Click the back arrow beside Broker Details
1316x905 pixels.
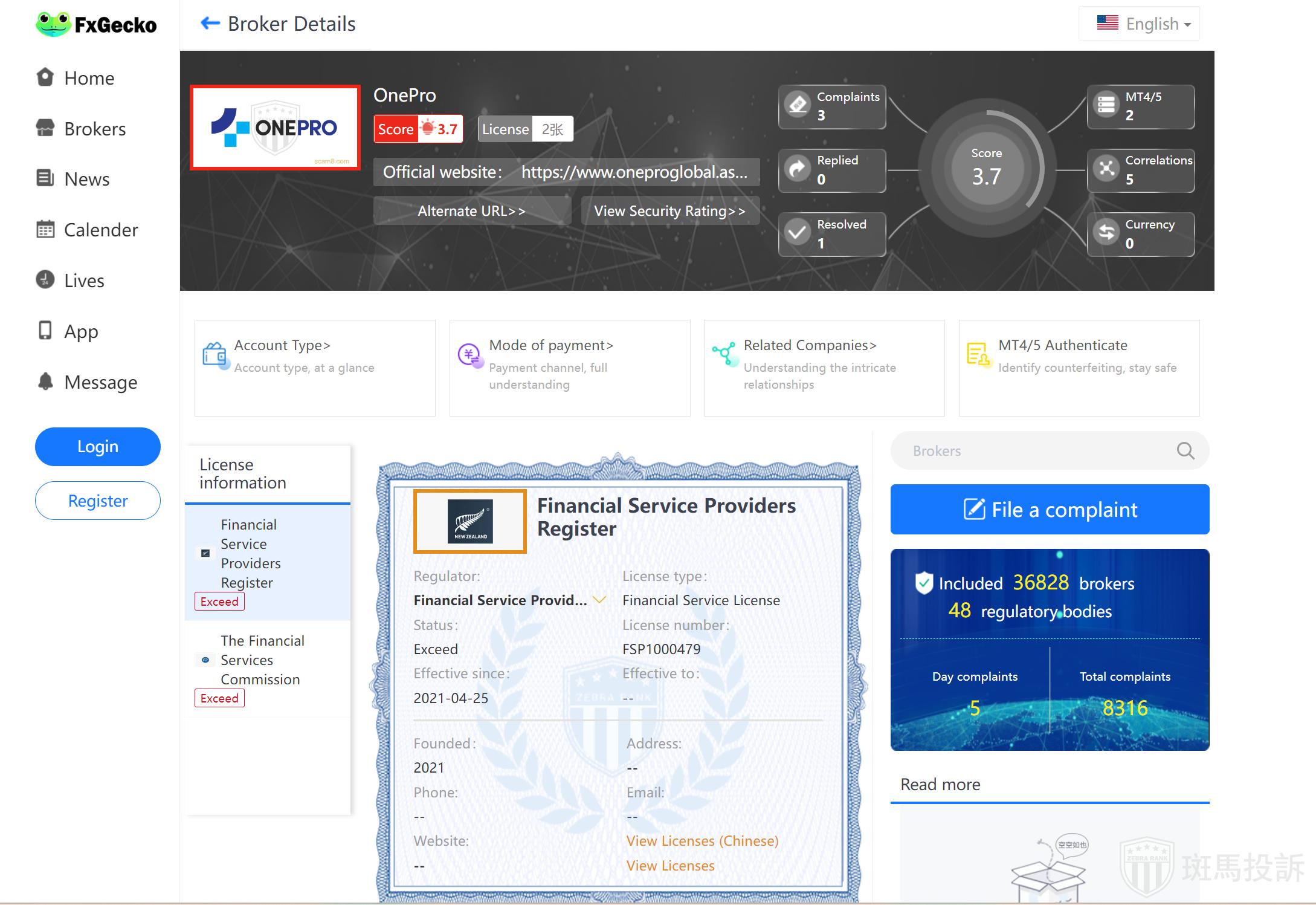[210, 24]
